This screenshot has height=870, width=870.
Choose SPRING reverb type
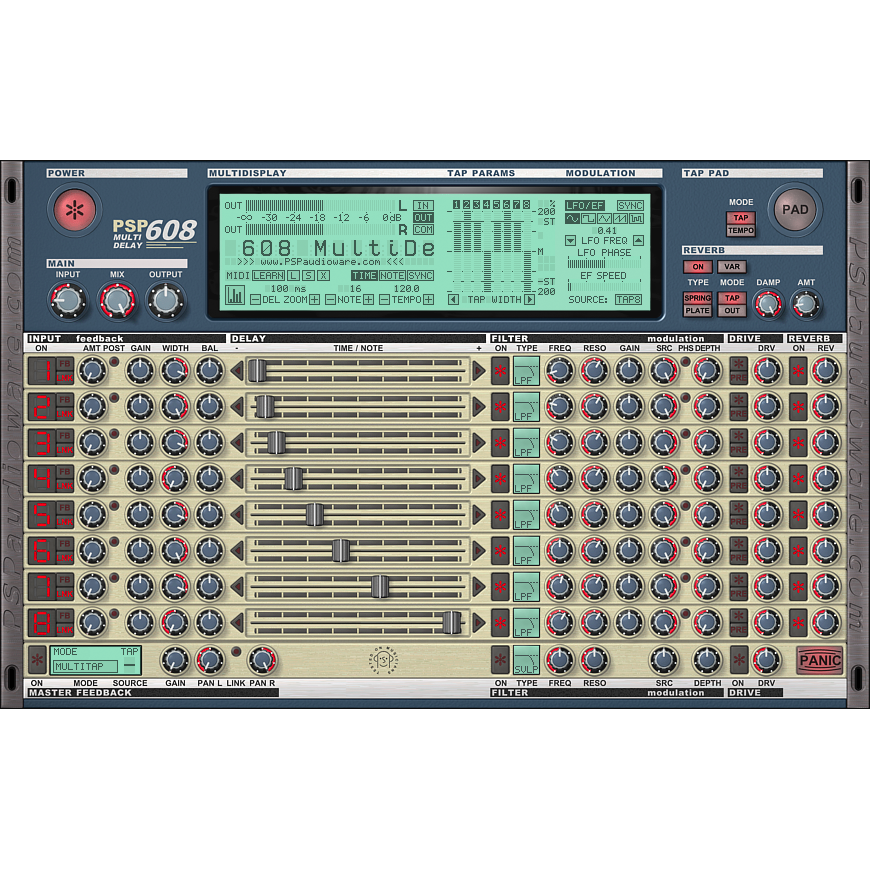[x=697, y=298]
